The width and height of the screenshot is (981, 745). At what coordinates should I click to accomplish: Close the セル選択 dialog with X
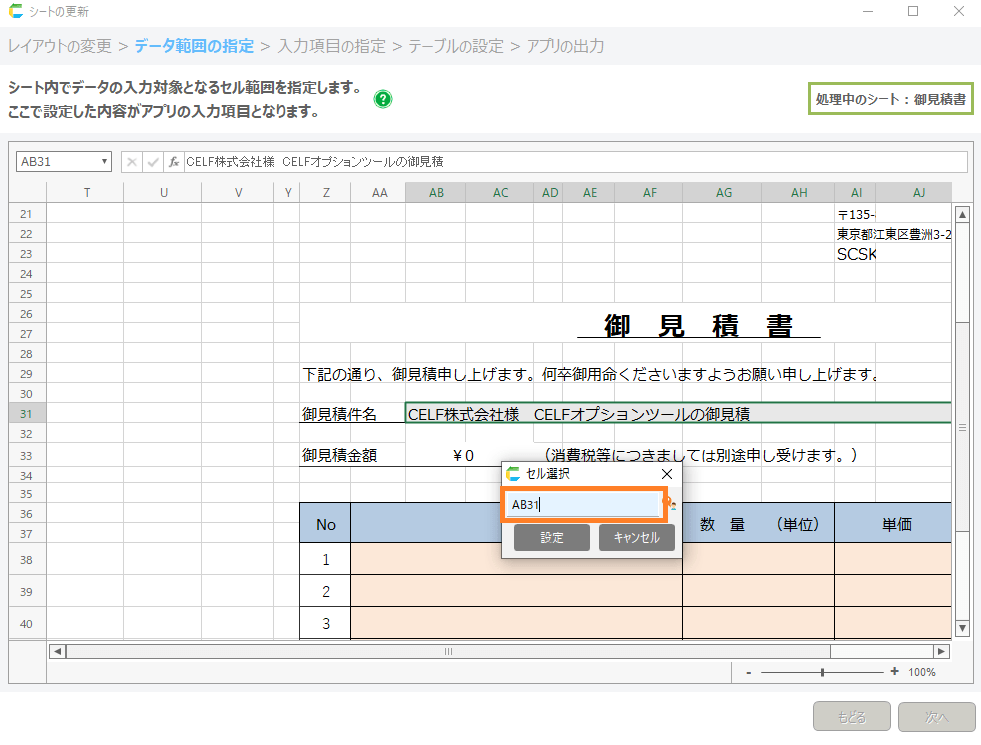(x=667, y=474)
